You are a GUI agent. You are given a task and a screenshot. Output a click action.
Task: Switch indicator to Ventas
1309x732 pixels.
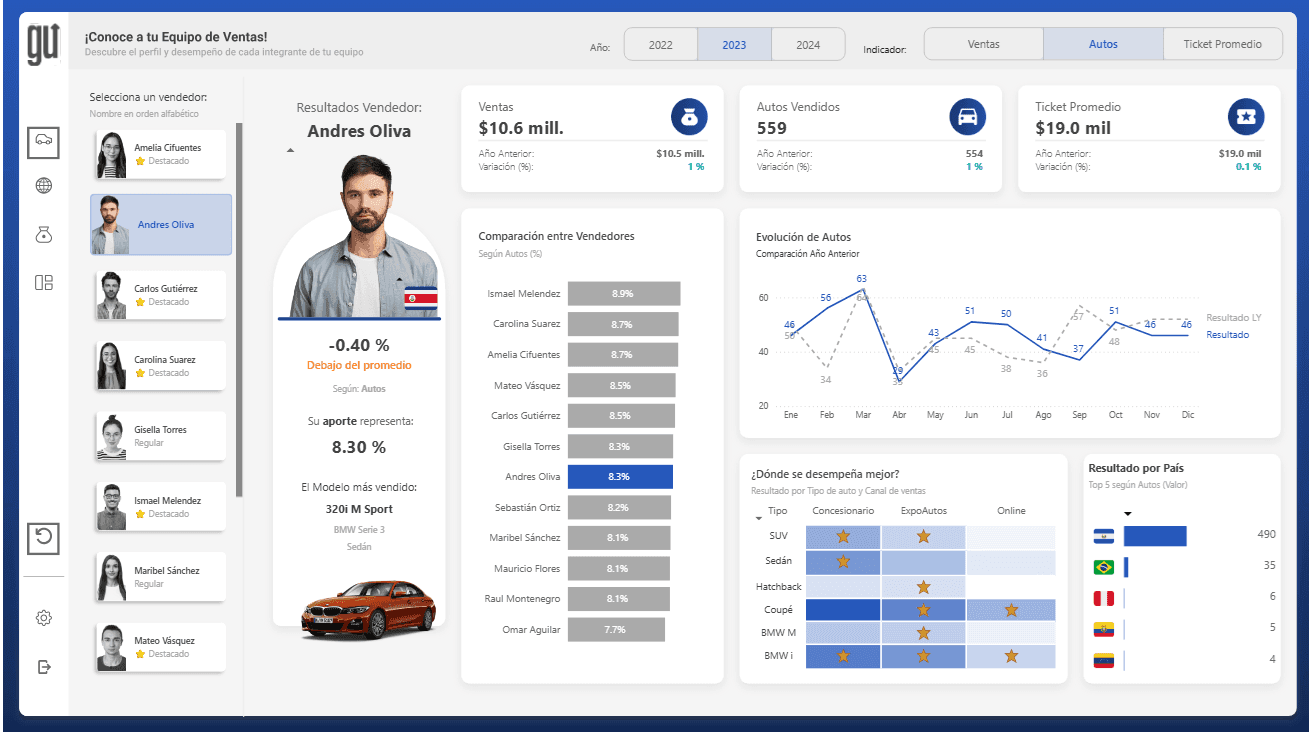click(x=983, y=44)
